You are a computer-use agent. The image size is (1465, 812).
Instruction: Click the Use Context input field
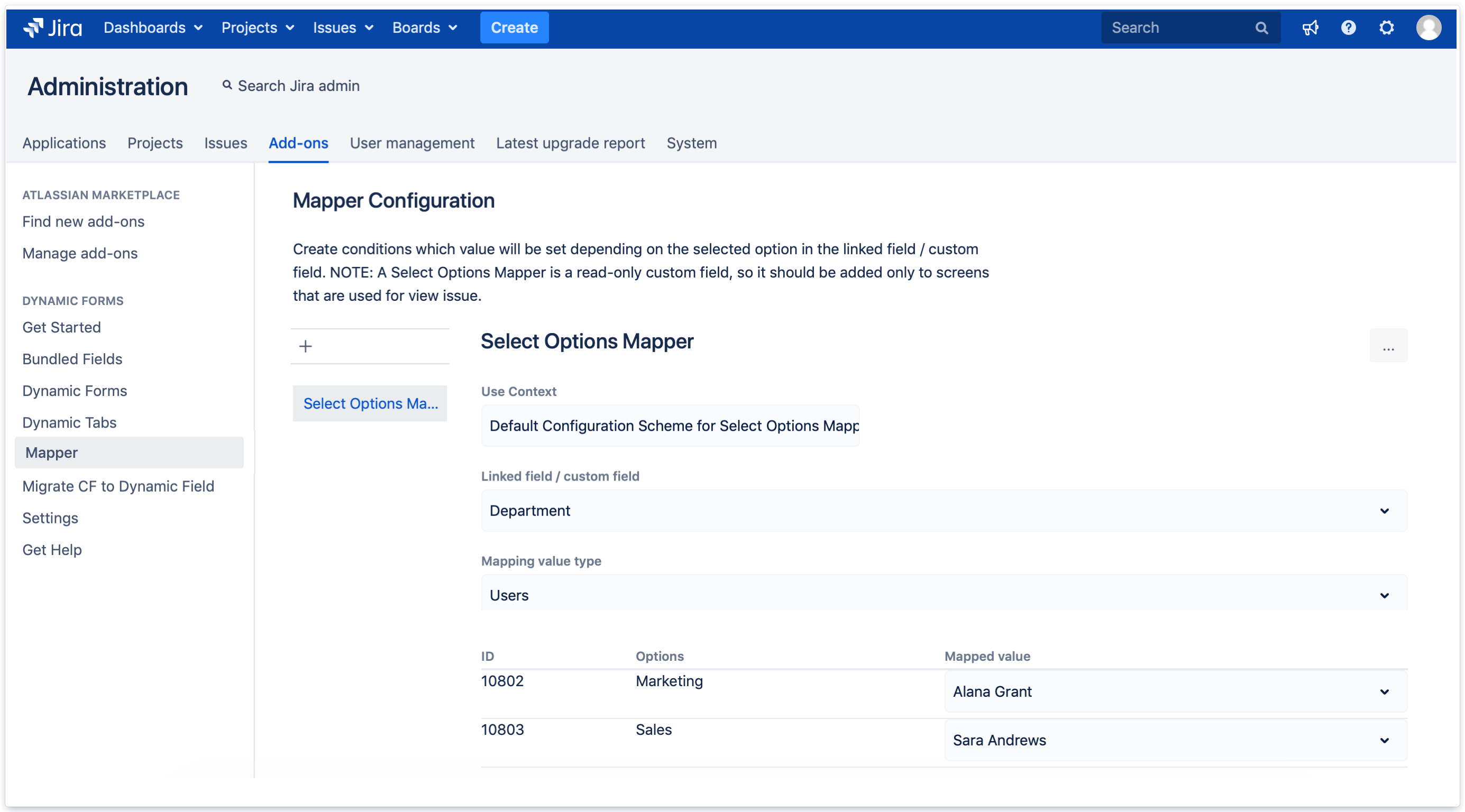pos(670,426)
